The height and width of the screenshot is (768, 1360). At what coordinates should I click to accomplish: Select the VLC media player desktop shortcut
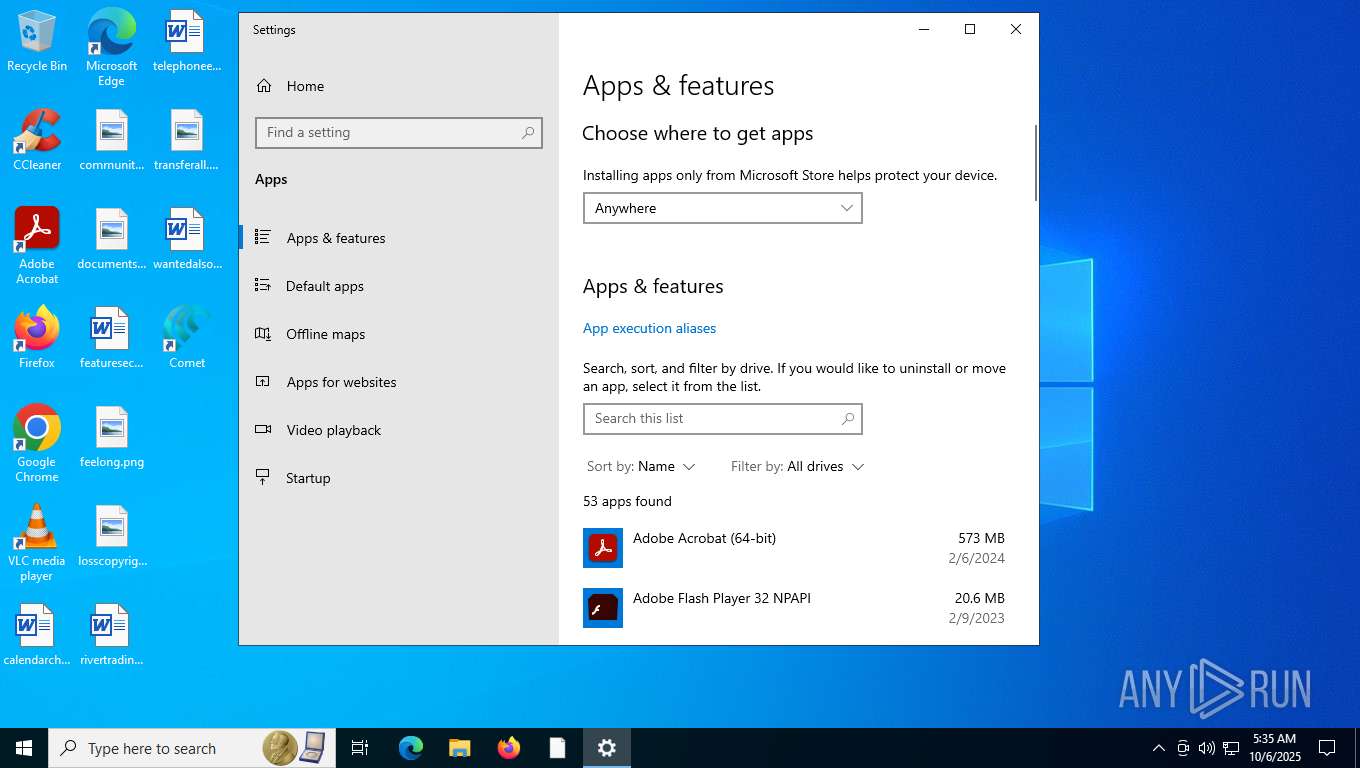pos(37,543)
